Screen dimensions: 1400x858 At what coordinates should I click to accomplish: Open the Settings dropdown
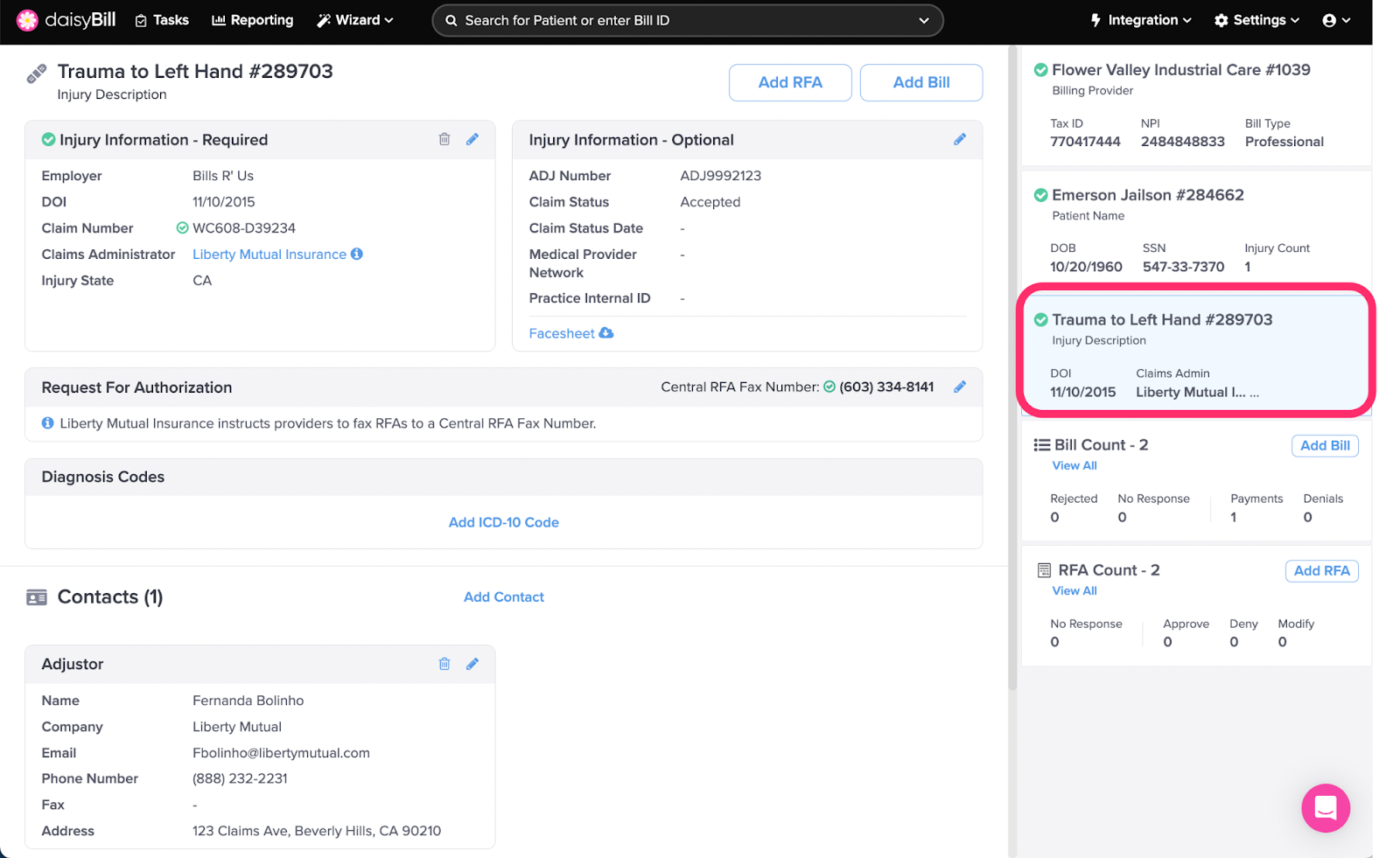pos(1256,20)
